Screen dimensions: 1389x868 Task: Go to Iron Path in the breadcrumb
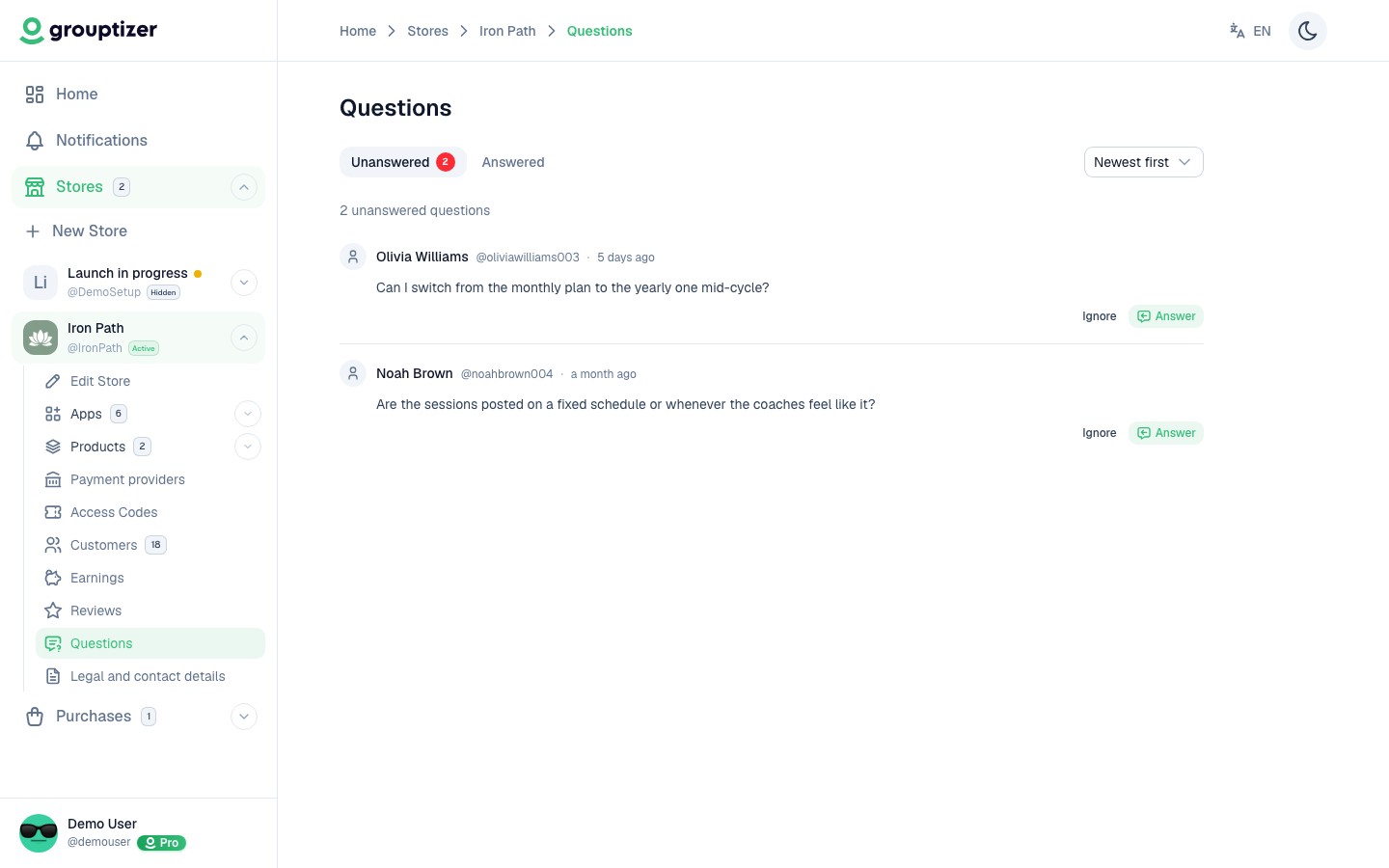507,31
